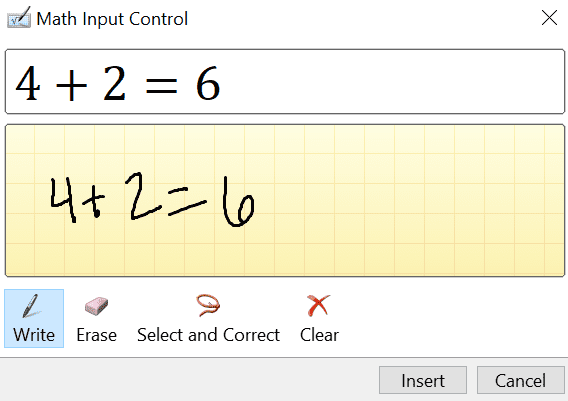The width and height of the screenshot is (568, 401).
Task: Close the Math Input Control window
Action: tap(549, 18)
